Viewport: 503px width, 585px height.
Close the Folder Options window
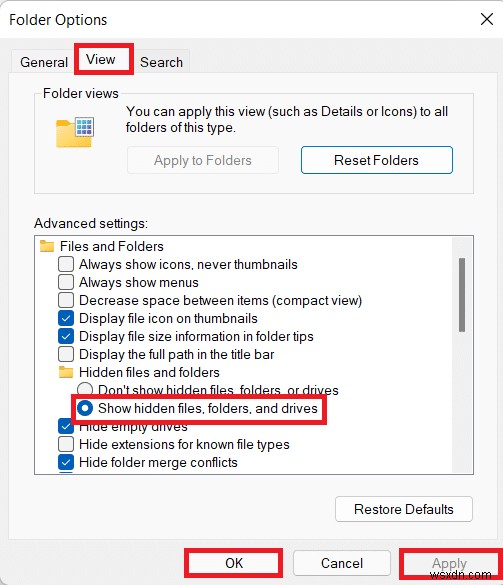click(487, 19)
